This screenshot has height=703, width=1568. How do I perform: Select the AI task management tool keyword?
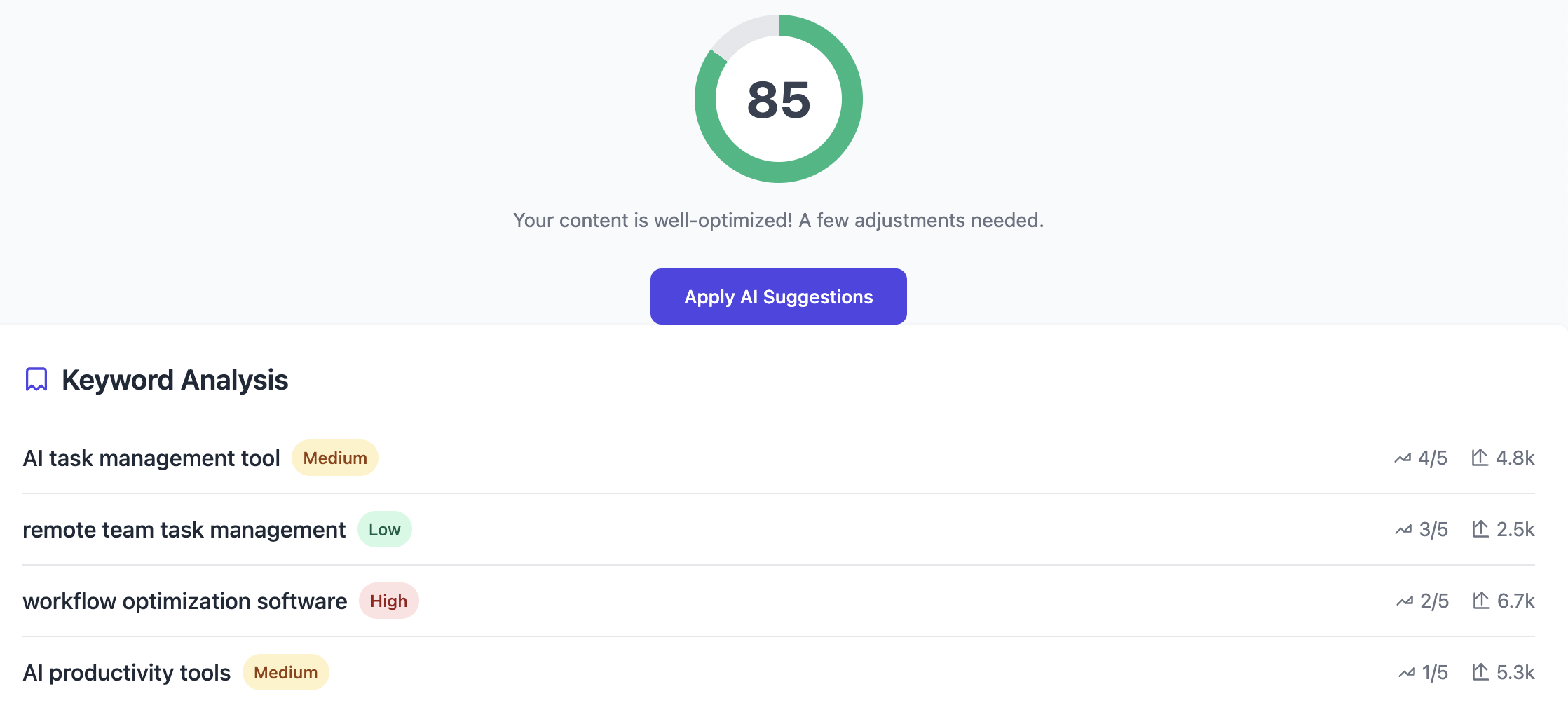(x=151, y=458)
